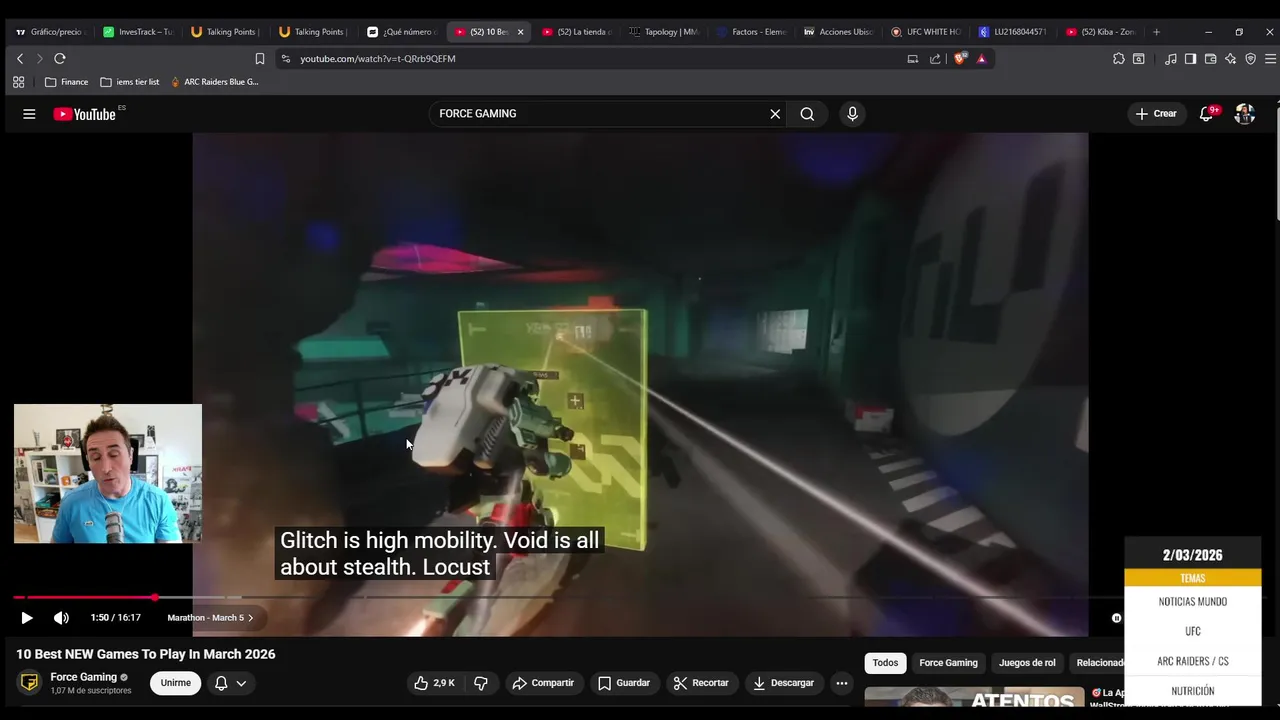Open the ARC Raiders Blue G... bookmark
The width and height of the screenshot is (1280, 720).
tap(214, 82)
